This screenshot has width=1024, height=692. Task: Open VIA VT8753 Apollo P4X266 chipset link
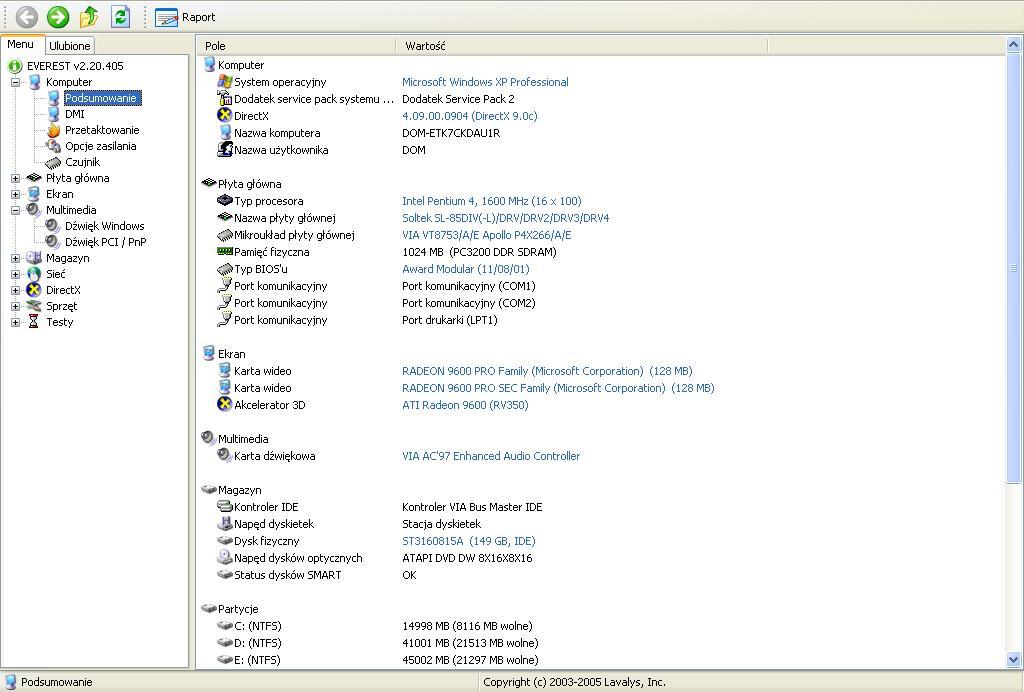click(x=487, y=235)
